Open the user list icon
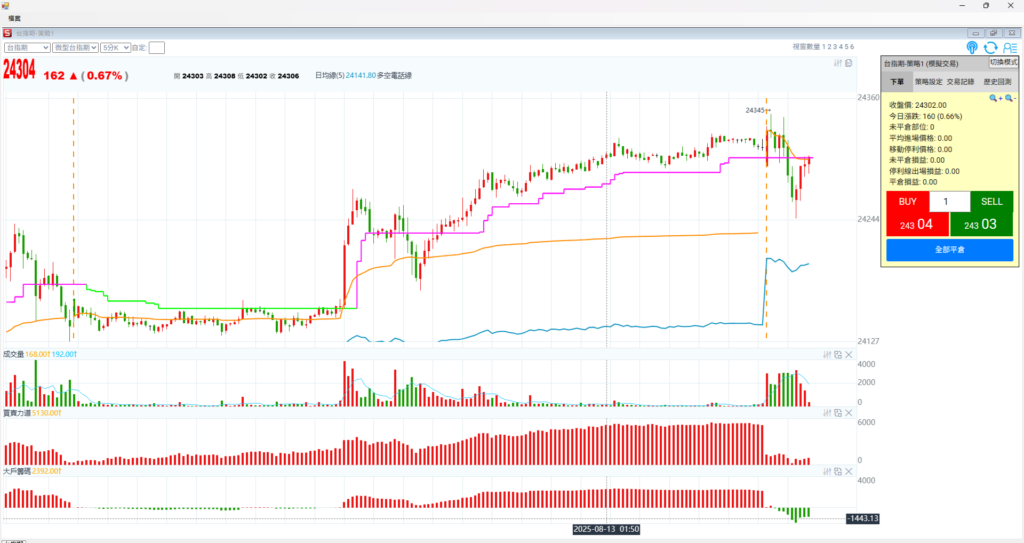This screenshot has width=1024, height=543. pyautogui.click(x=1008, y=47)
